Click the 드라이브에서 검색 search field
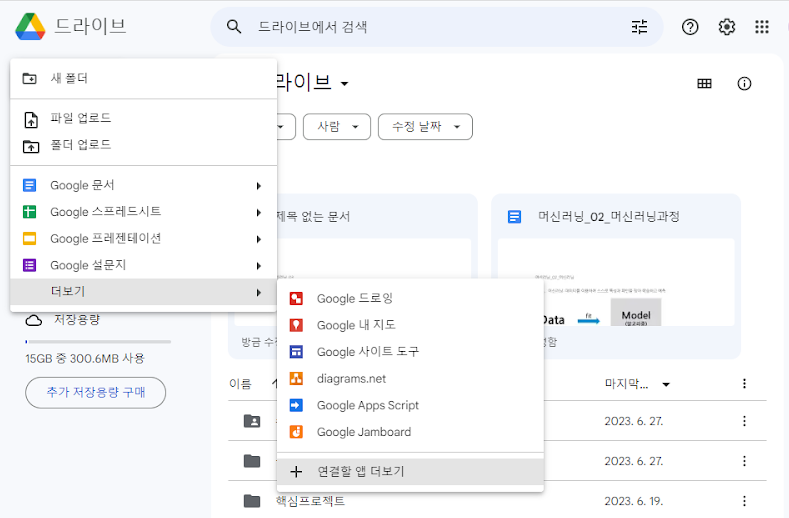Image resolution: width=789 pixels, height=518 pixels. pyautogui.click(x=438, y=27)
